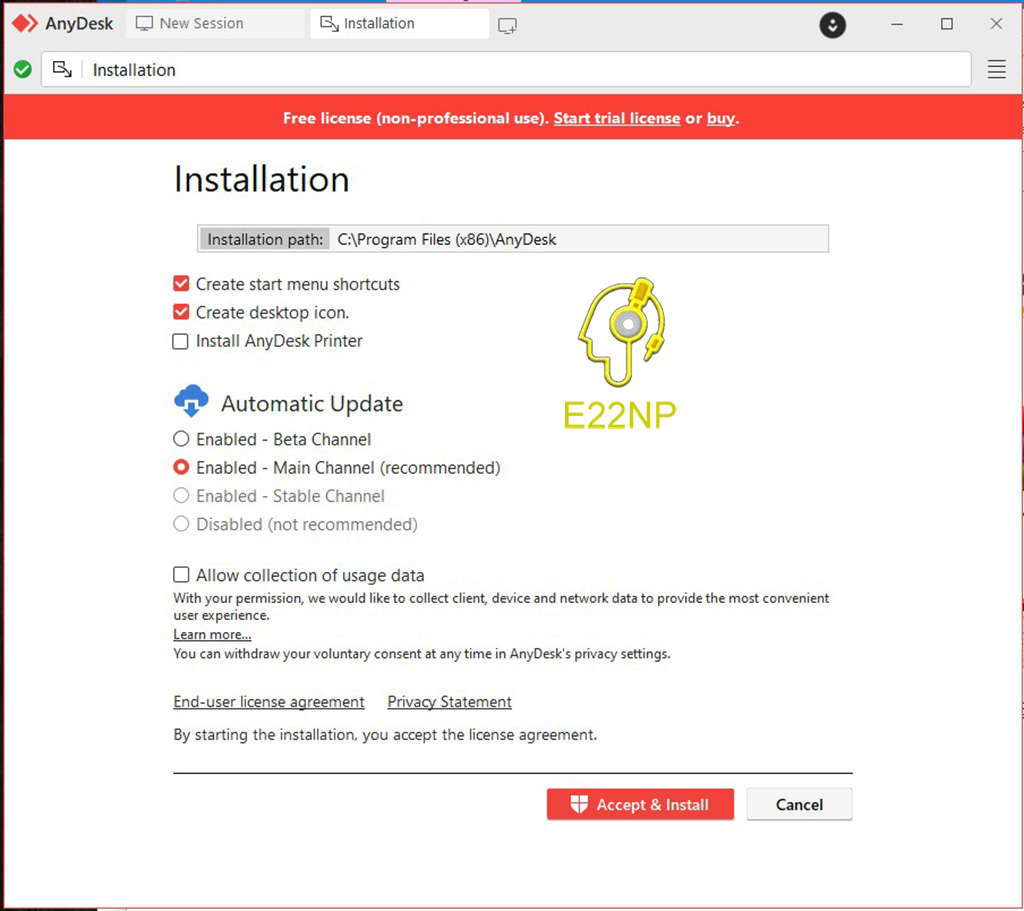Click the AnyDesk logo icon
The height and width of the screenshot is (911, 1024).
coord(25,24)
